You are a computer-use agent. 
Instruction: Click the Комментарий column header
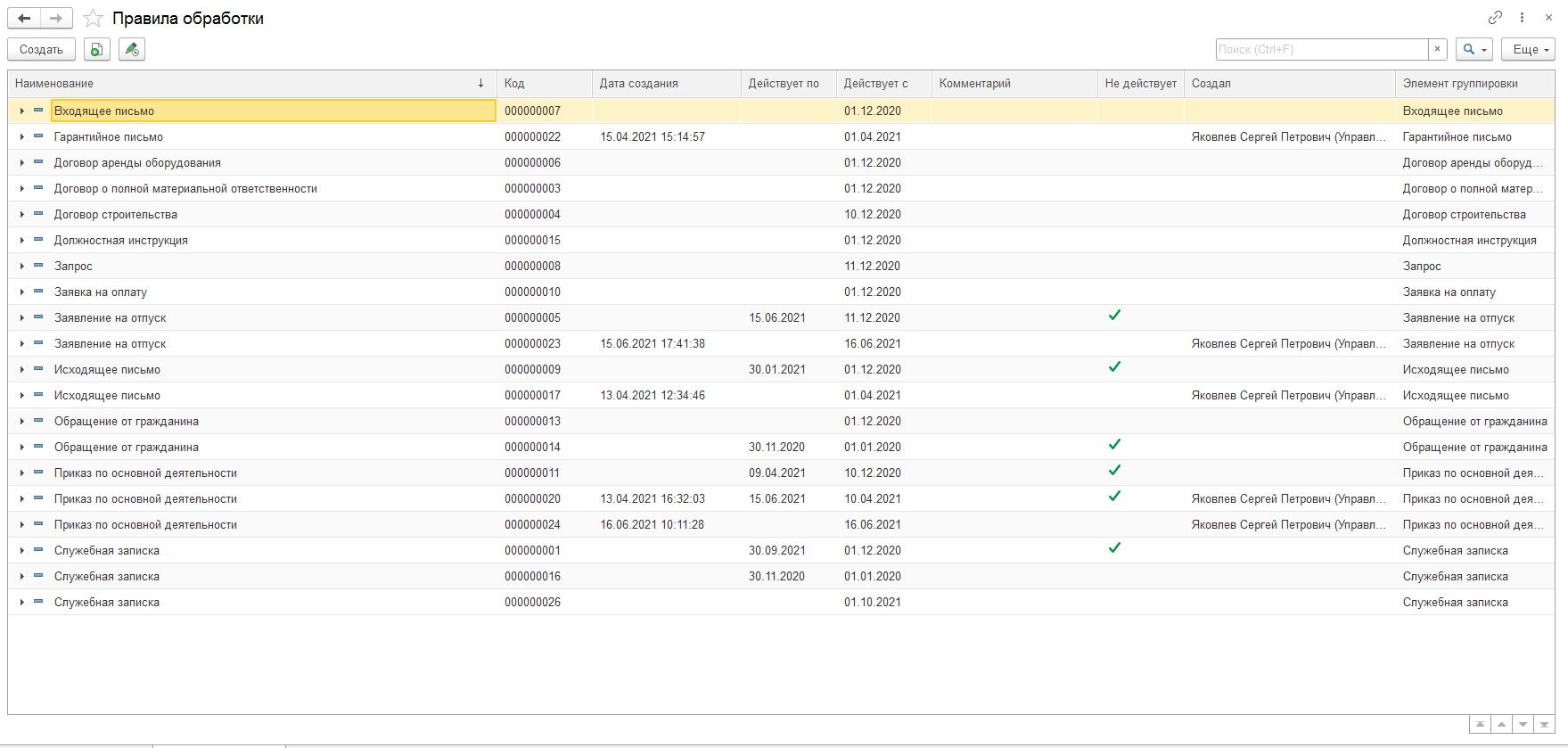click(x=1014, y=83)
